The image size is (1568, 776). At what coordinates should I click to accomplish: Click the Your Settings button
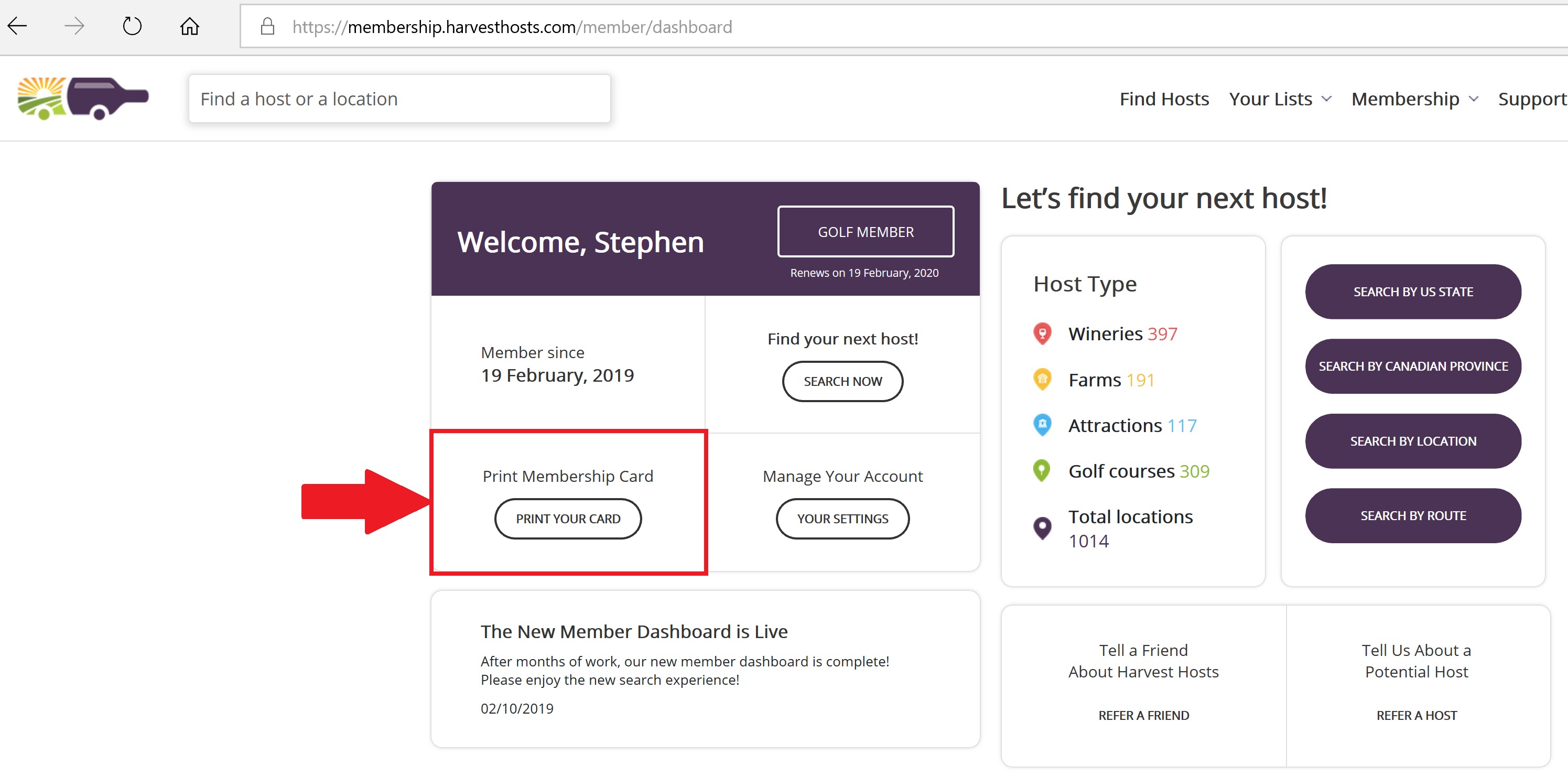point(841,518)
